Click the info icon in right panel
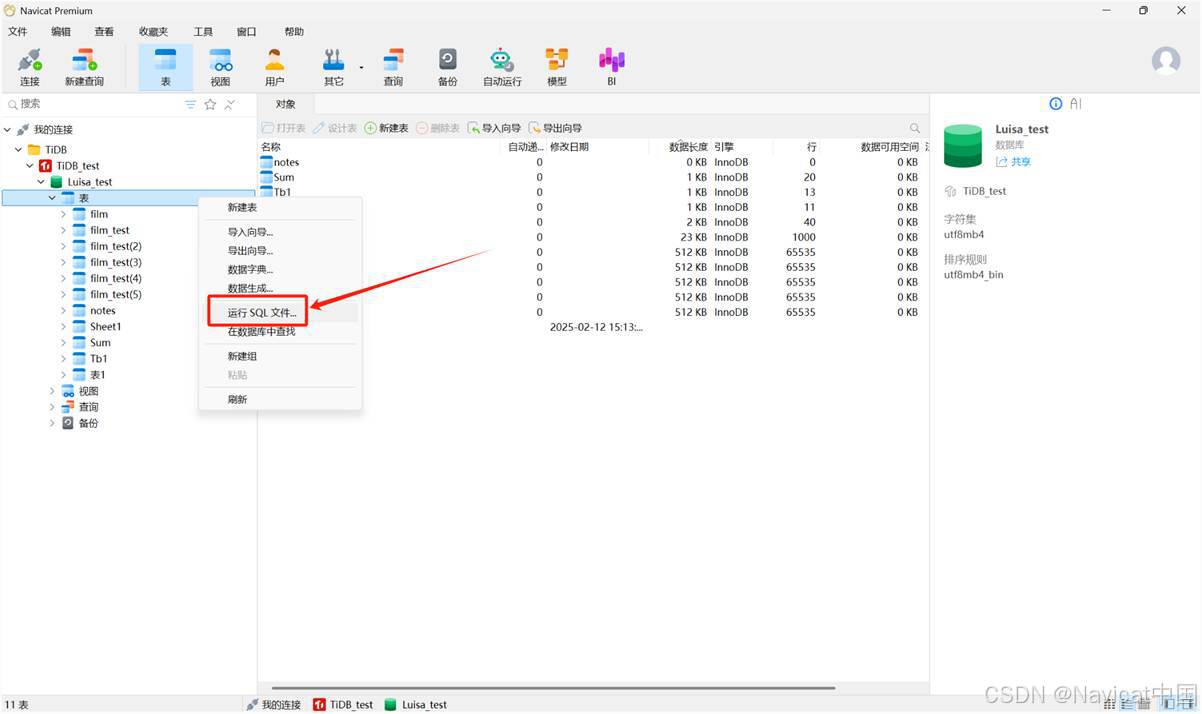1202x714 pixels. tap(1056, 104)
